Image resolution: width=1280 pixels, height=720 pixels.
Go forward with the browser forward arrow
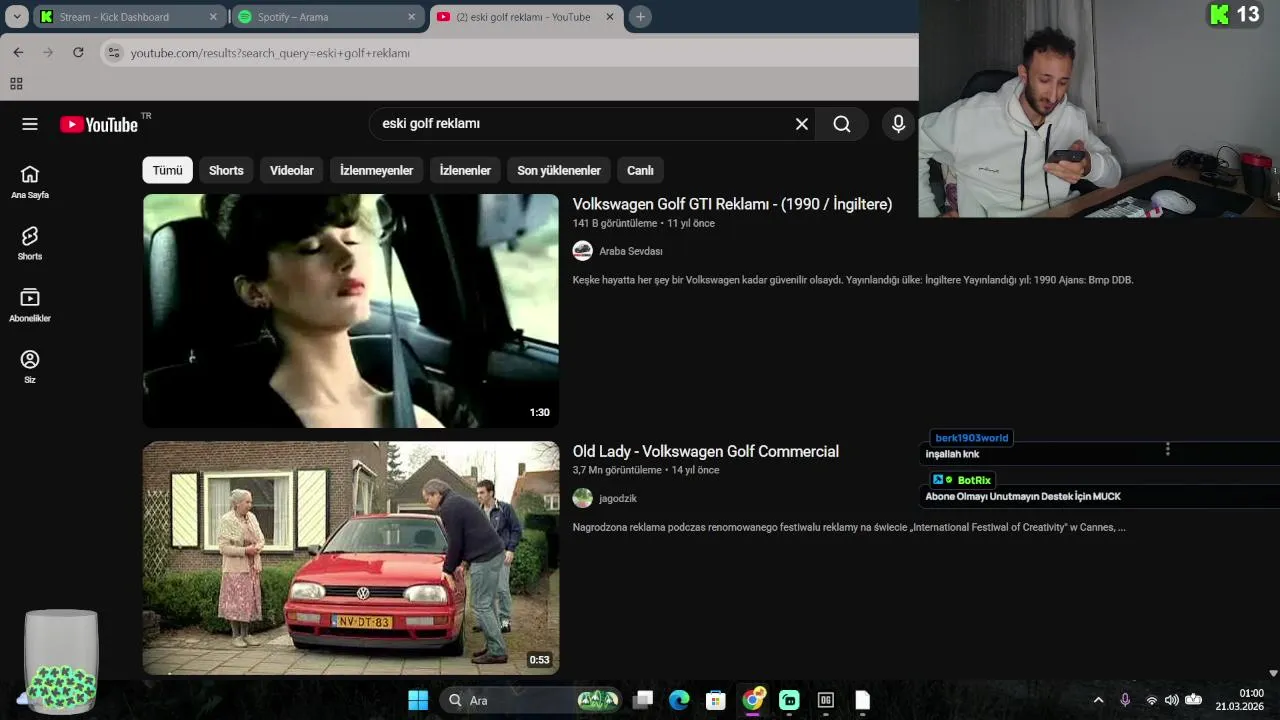pos(47,52)
